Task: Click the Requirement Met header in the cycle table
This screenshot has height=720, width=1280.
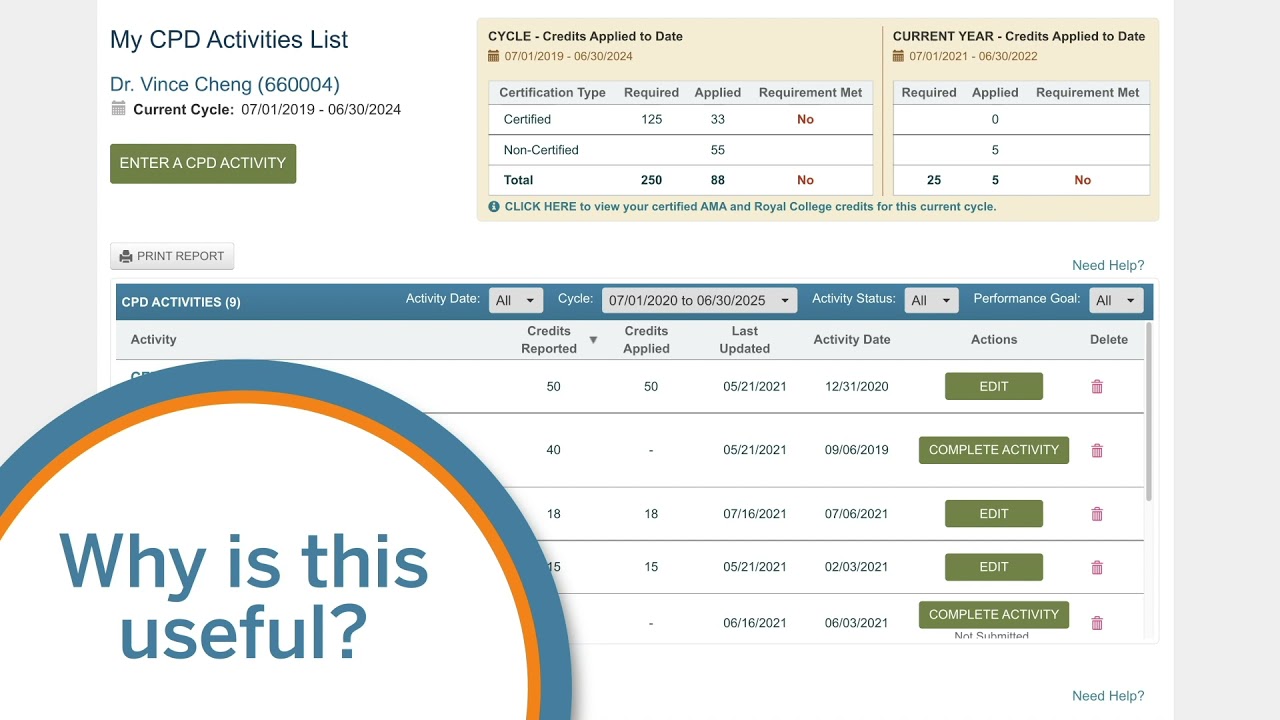Action: (810, 93)
